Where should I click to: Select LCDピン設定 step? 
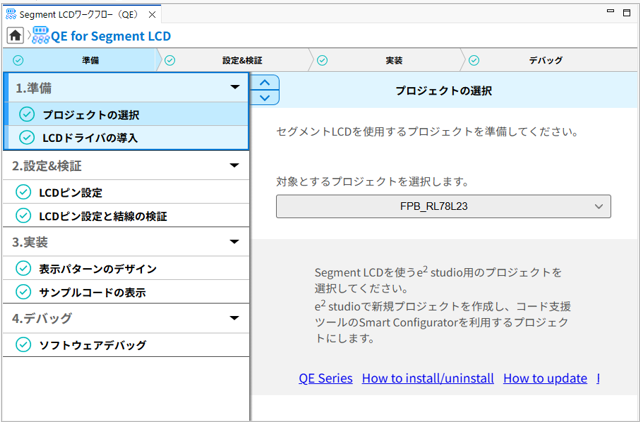[70, 192]
